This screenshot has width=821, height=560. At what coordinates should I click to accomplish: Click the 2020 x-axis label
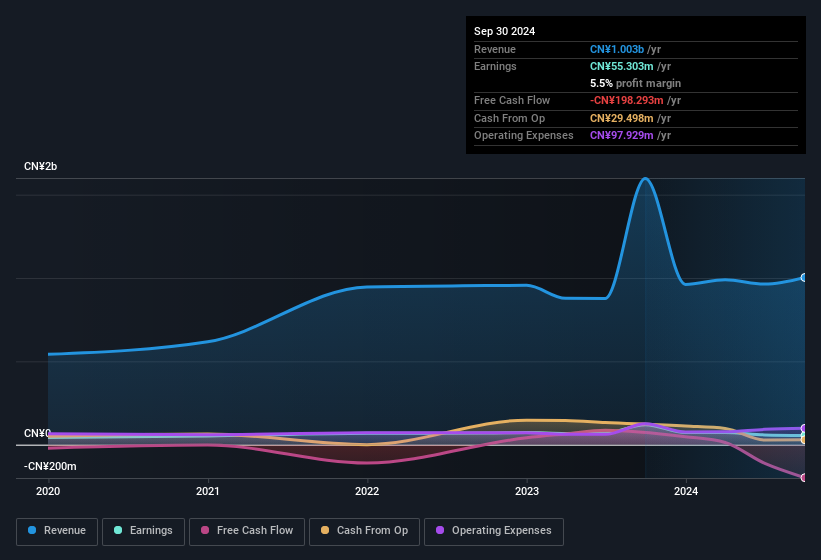click(48, 491)
